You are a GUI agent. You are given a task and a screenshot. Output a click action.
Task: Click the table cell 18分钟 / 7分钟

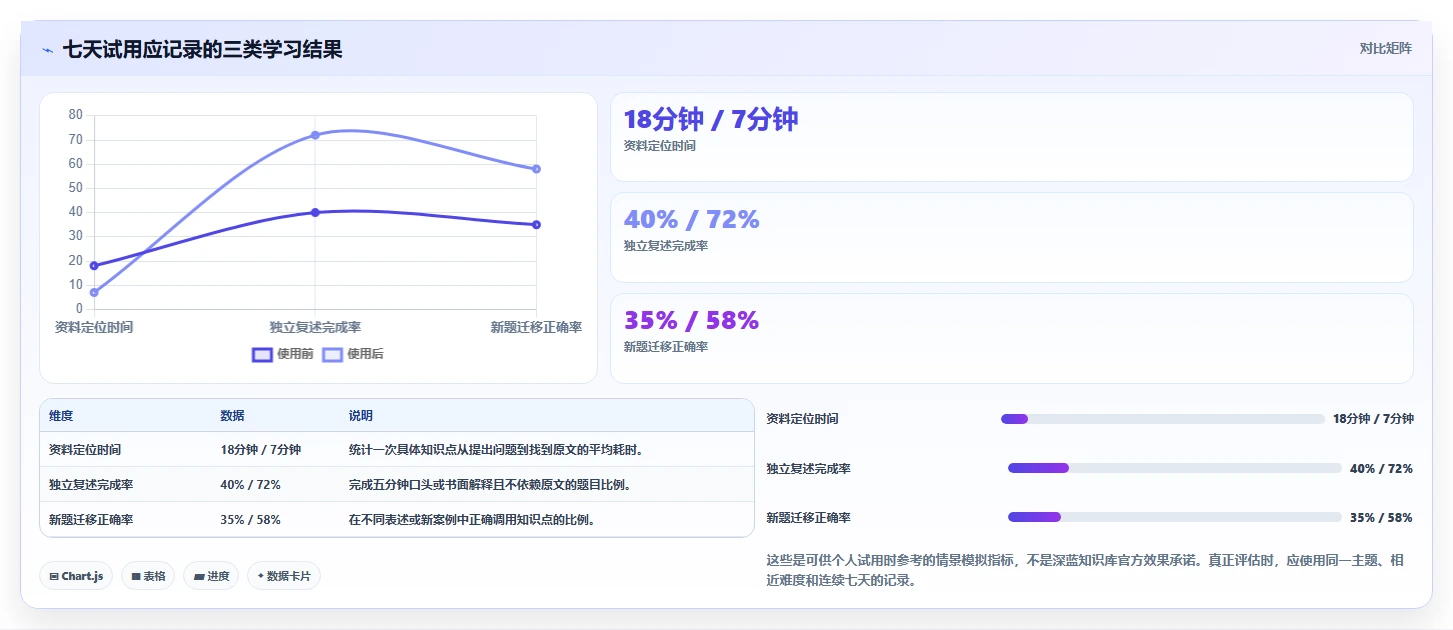[261, 450]
